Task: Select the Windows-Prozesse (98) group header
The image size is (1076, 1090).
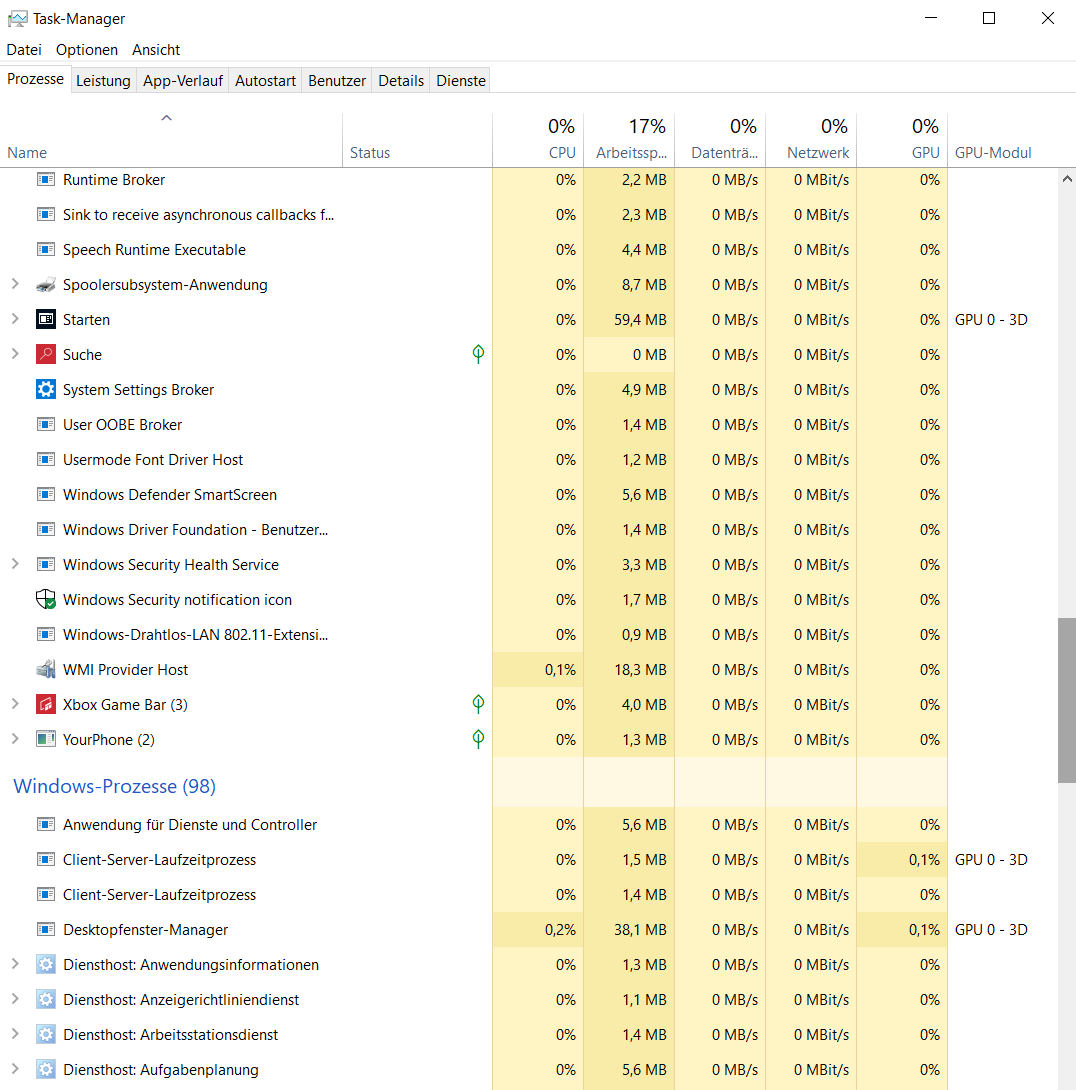Action: click(x=115, y=786)
